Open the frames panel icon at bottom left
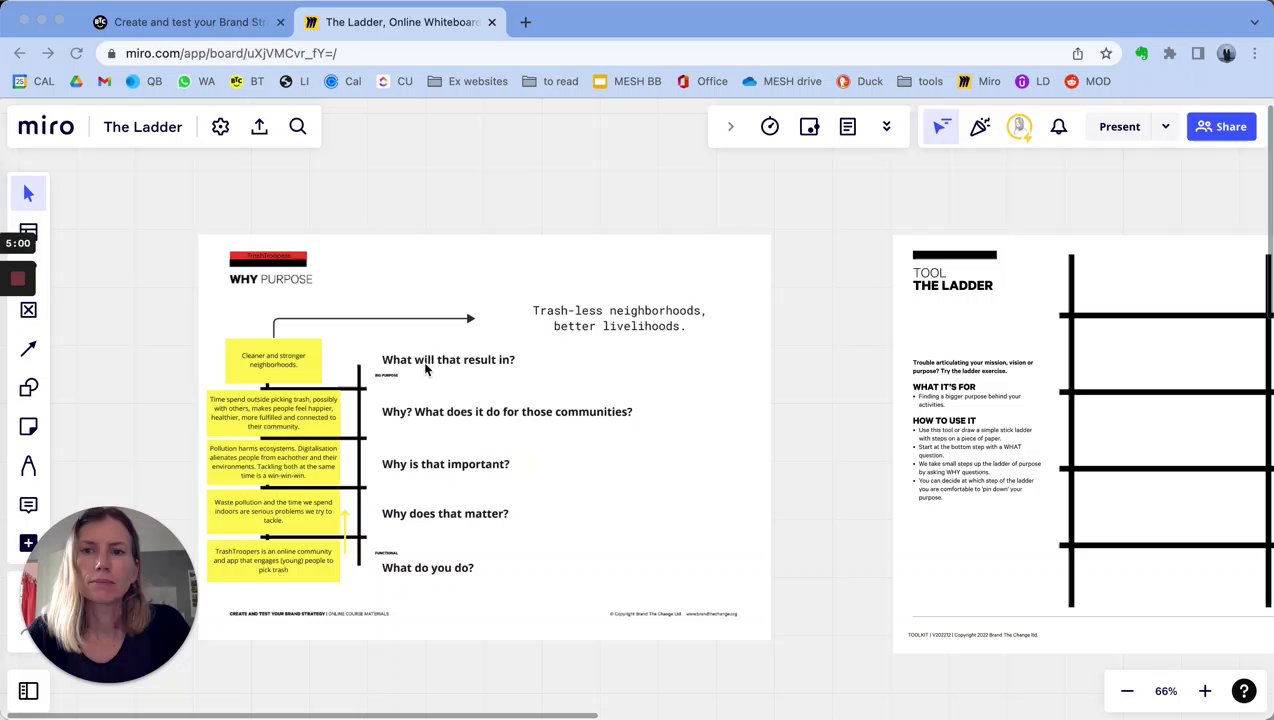This screenshot has height=720, width=1274. 28,691
